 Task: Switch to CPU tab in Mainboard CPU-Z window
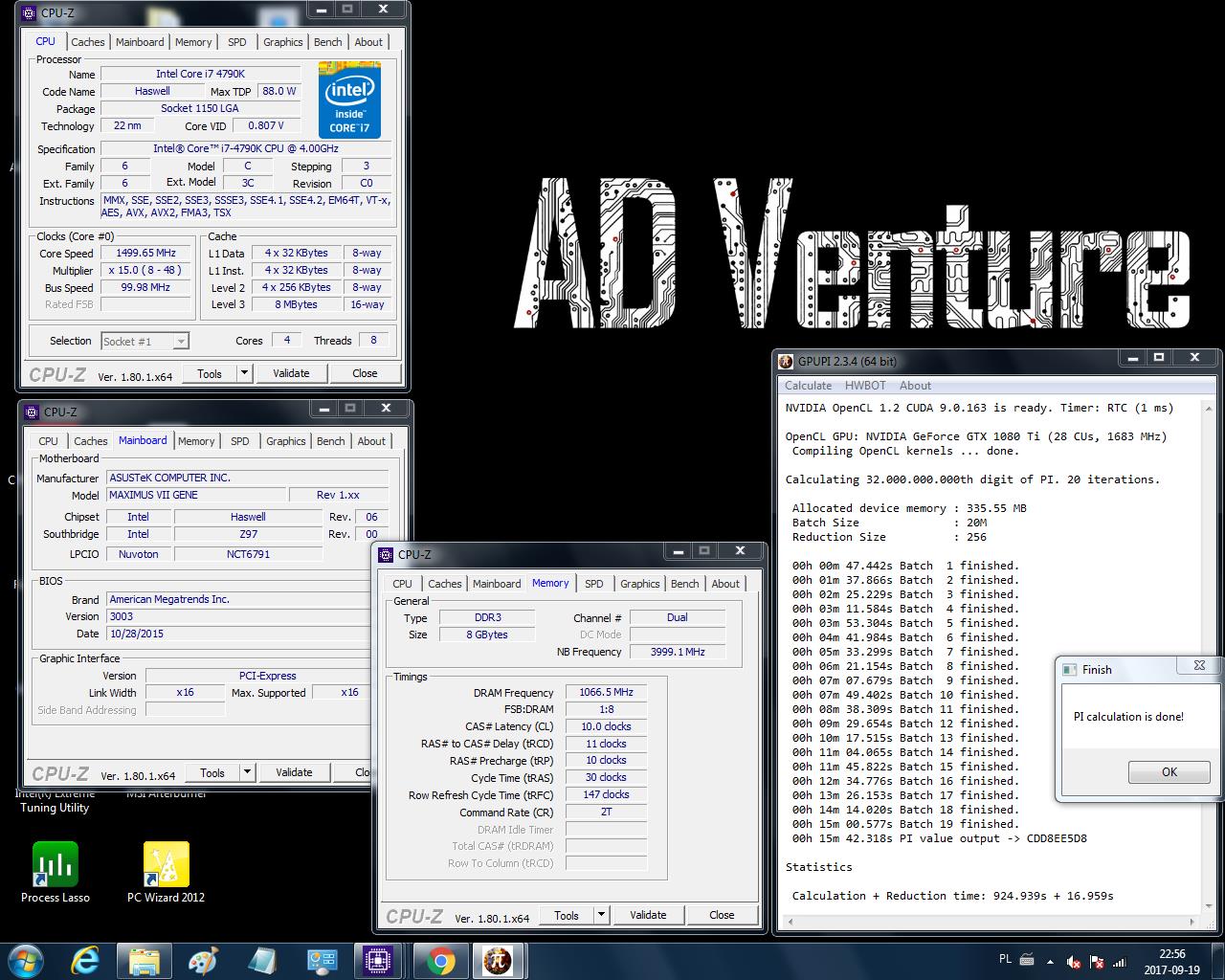(48, 441)
